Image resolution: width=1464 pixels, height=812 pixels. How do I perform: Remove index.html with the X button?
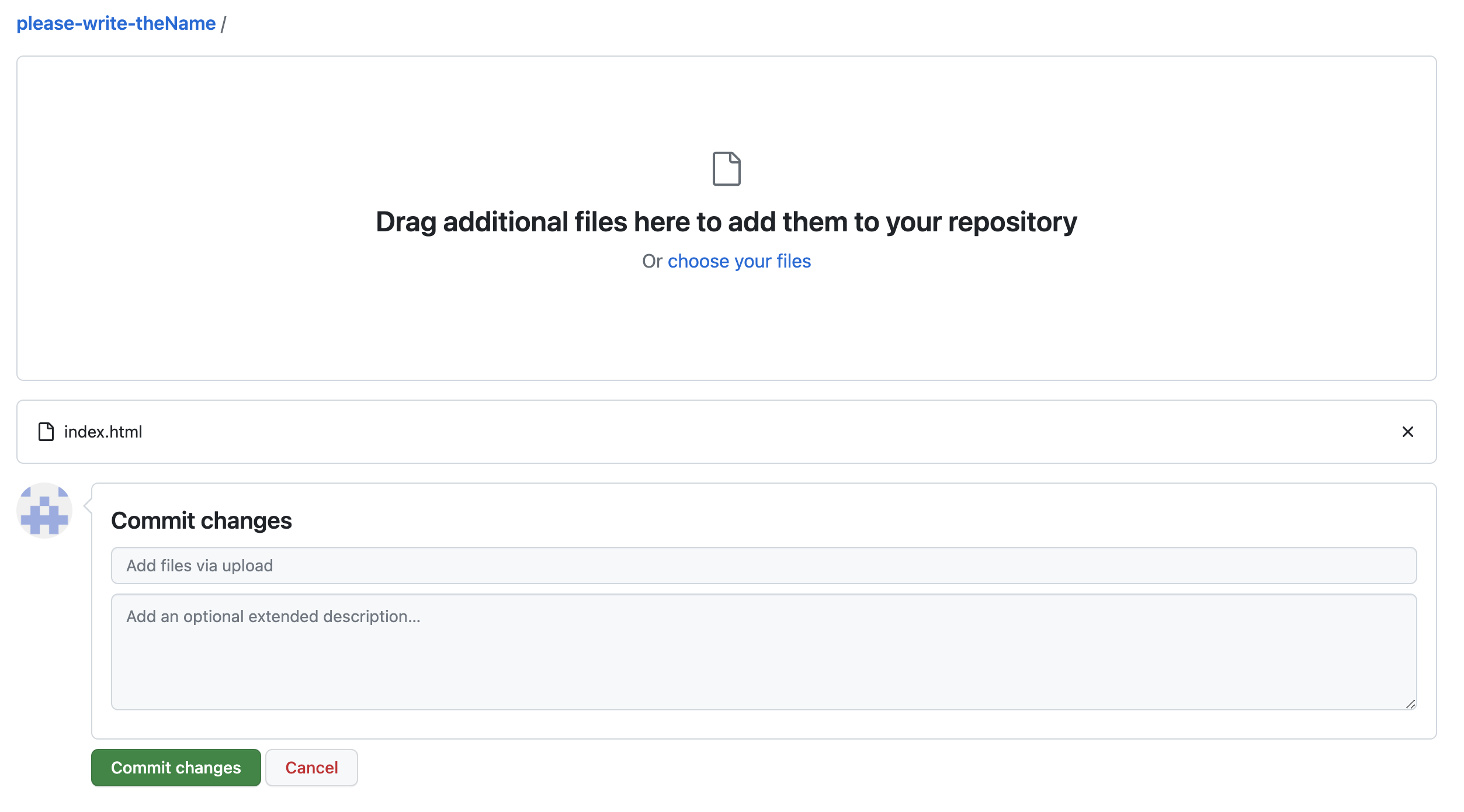tap(1407, 432)
